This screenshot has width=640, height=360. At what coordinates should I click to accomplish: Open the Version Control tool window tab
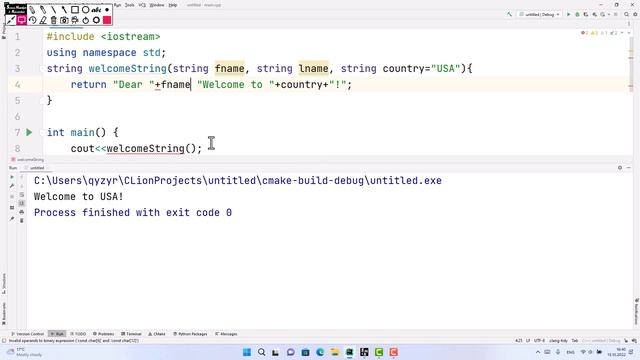point(27,334)
